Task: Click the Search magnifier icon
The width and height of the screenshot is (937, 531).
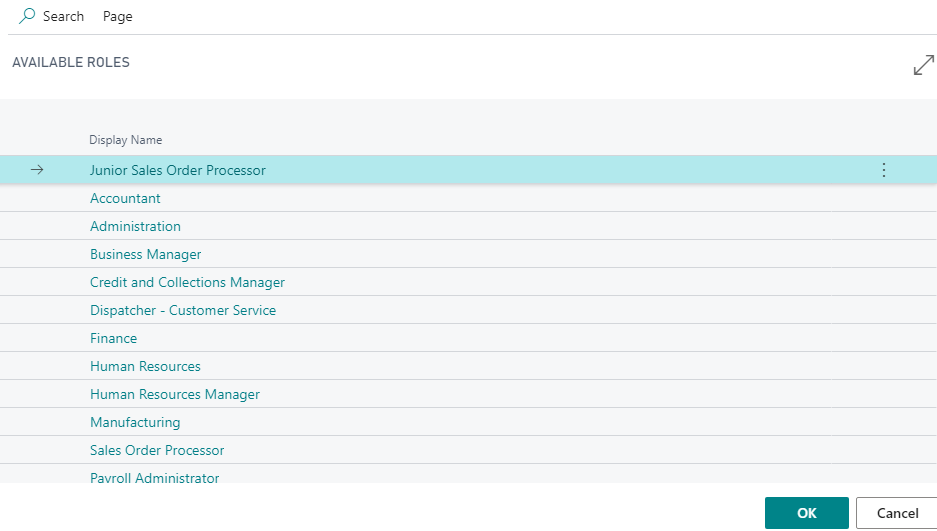Action: coord(27,16)
